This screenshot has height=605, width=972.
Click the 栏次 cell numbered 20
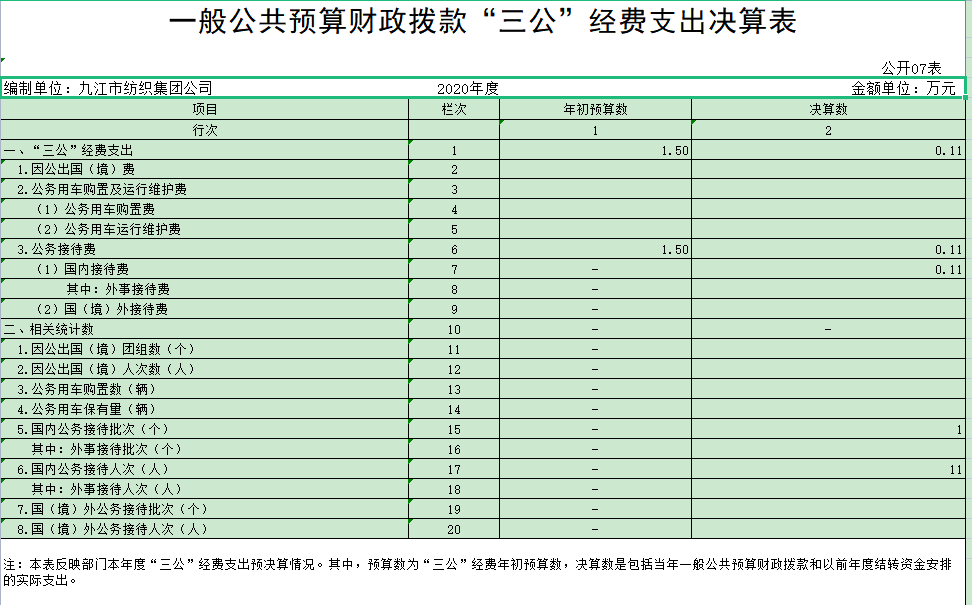pos(454,529)
